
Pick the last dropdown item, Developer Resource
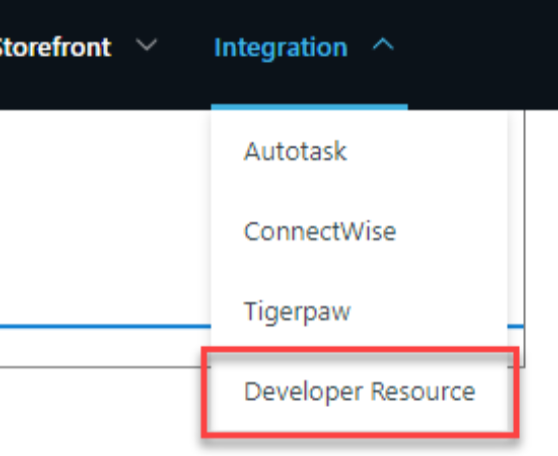359,392
